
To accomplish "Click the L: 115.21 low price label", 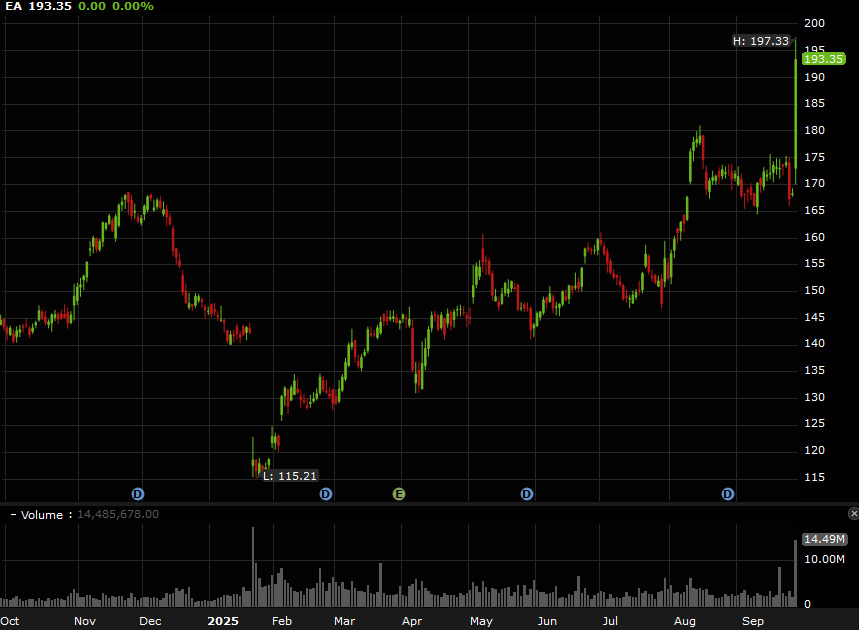I will pos(289,475).
